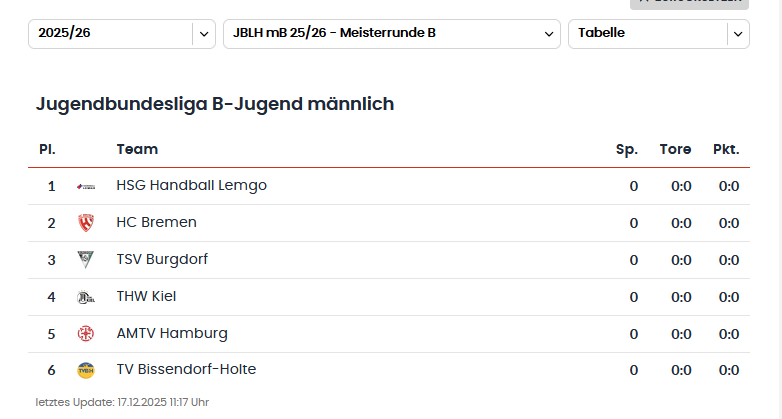782x419 pixels.
Task: Open HC Bremen team page
Action: 156,222
